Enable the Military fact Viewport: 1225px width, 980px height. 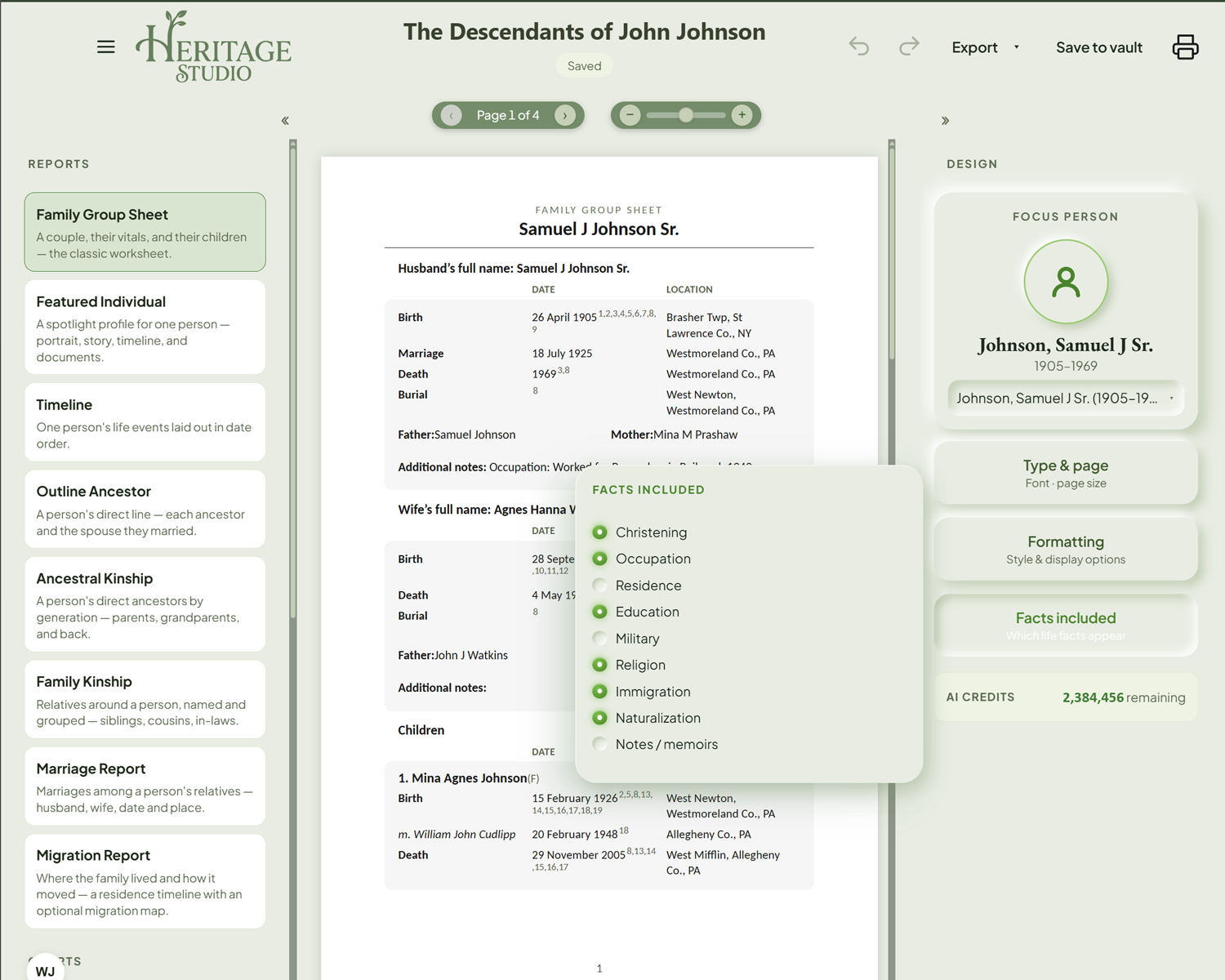click(599, 639)
